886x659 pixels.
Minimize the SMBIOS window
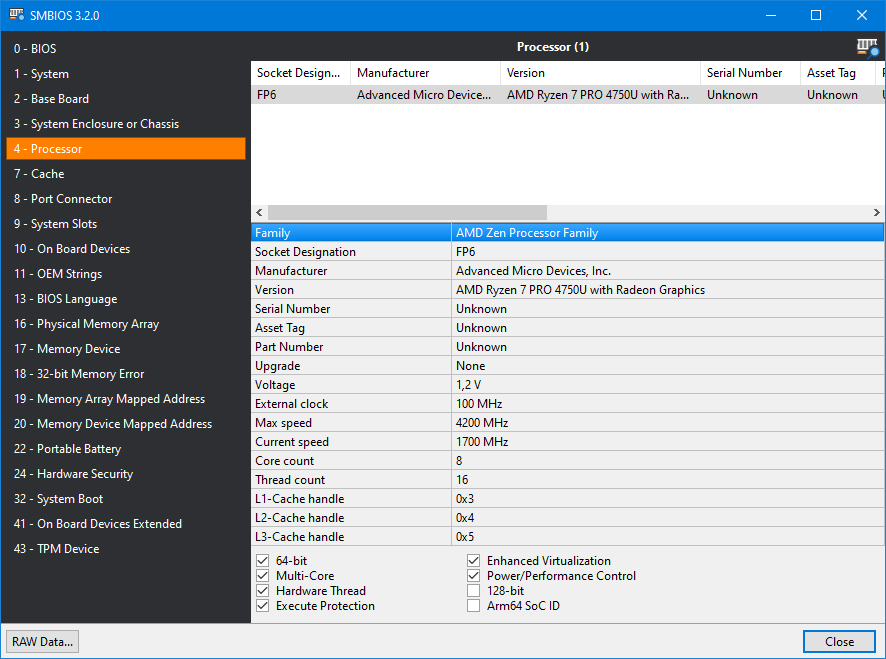[x=771, y=15]
